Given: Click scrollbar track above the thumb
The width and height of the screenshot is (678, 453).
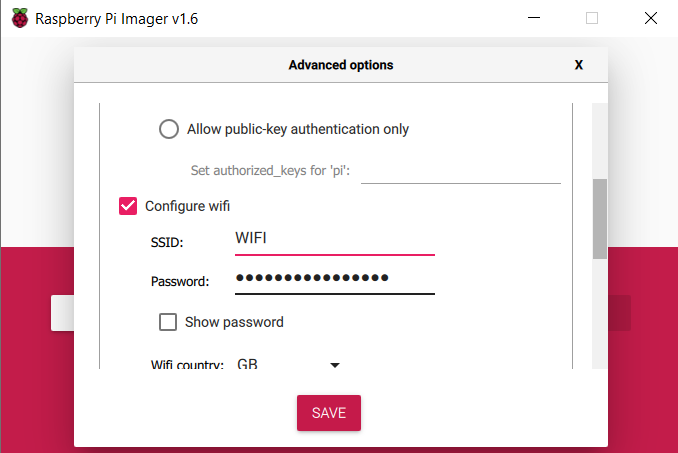Looking at the screenshot, I should 600,140.
